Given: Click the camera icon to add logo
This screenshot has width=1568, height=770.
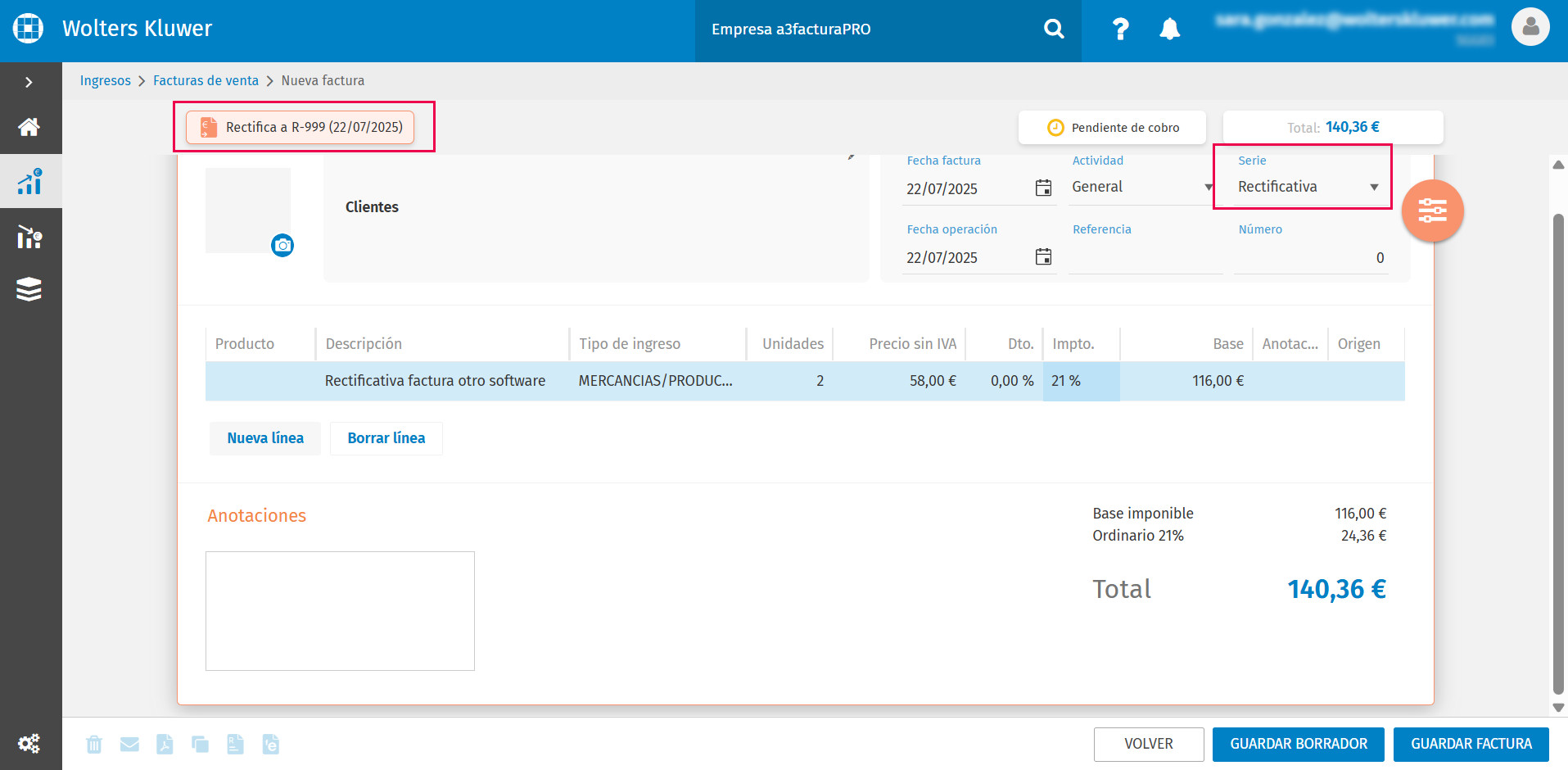Looking at the screenshot, I should [x=282, y=245].
